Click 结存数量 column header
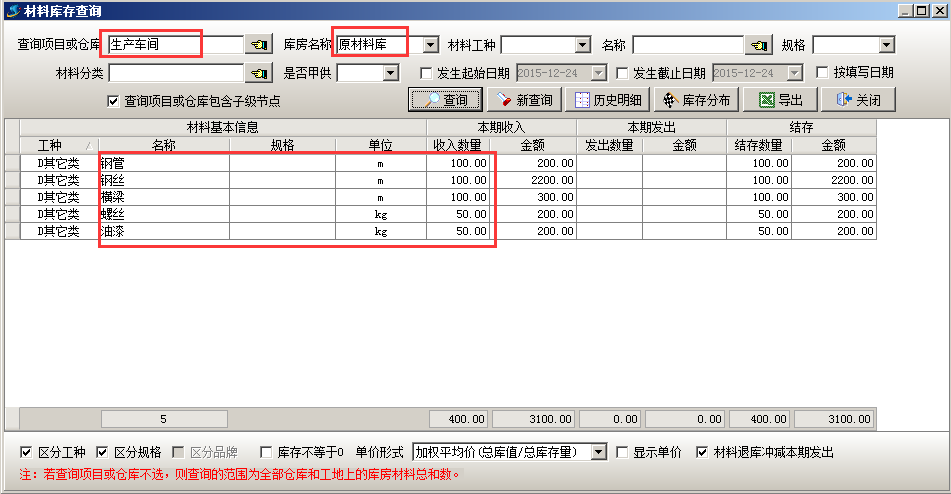This screenshot has width=951, height=494. pos(759,145)
